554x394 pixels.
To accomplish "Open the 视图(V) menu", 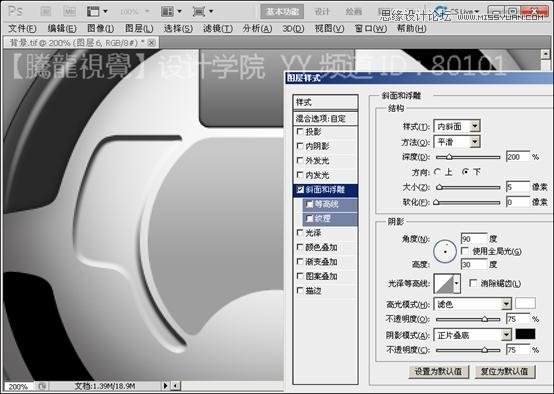I will point(329,28).
